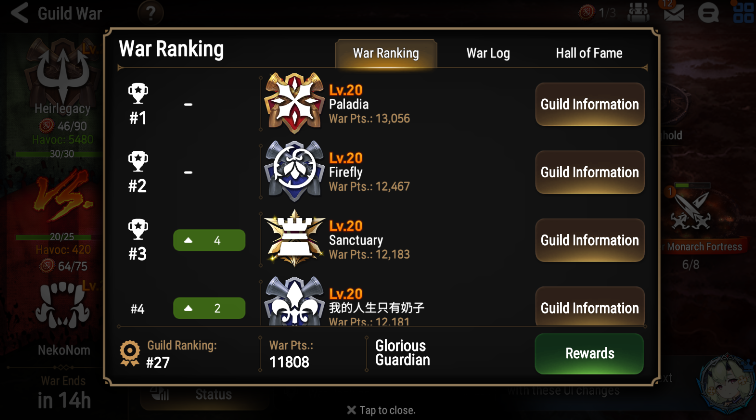The width and height of the screenshot is (756, 420).
Task: Click the Guild Ranking medal icon
Action: pyautogui.click(x=130, y=353)
